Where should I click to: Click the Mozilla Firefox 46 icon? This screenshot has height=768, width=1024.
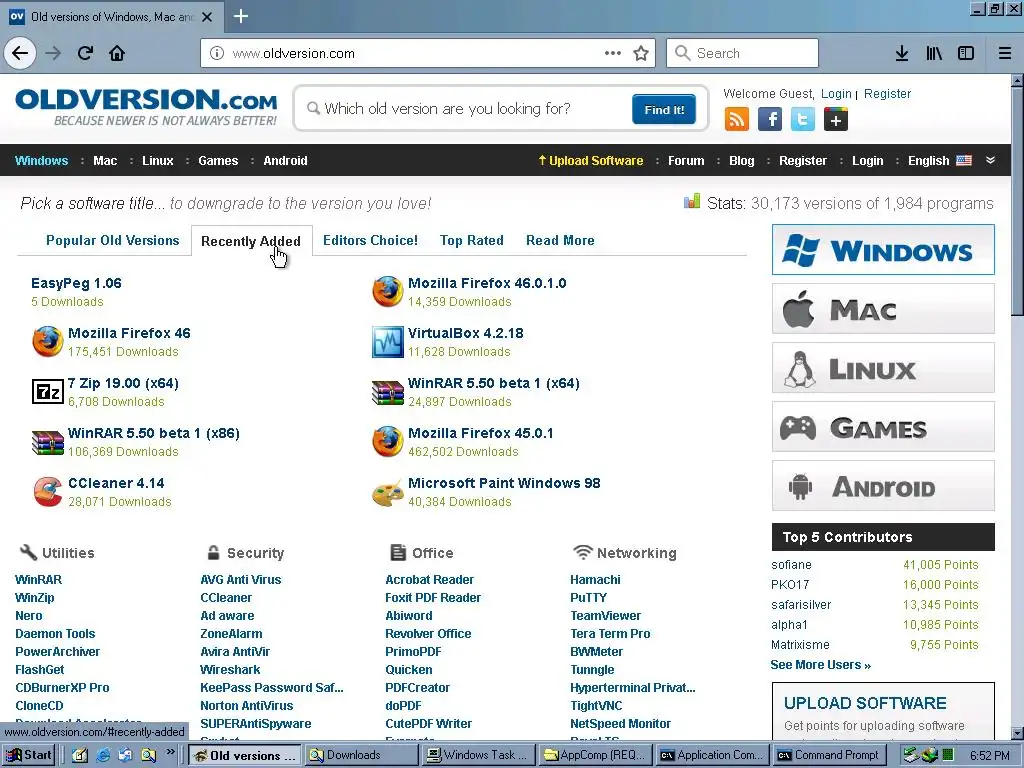coord(48,342)
